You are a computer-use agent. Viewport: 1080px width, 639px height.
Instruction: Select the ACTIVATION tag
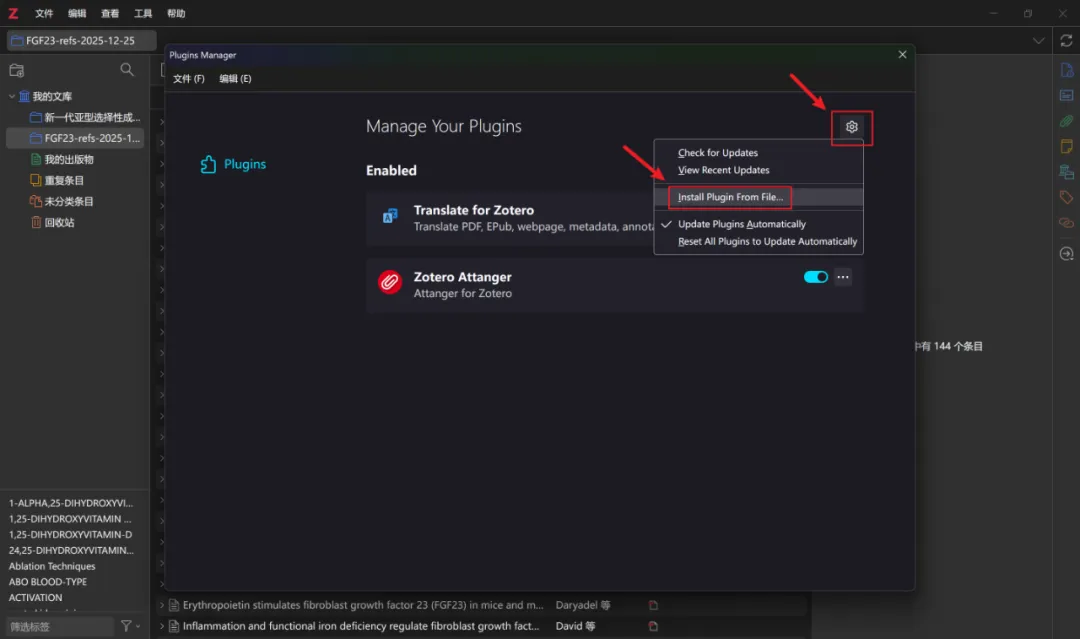[x=35, y=598]
